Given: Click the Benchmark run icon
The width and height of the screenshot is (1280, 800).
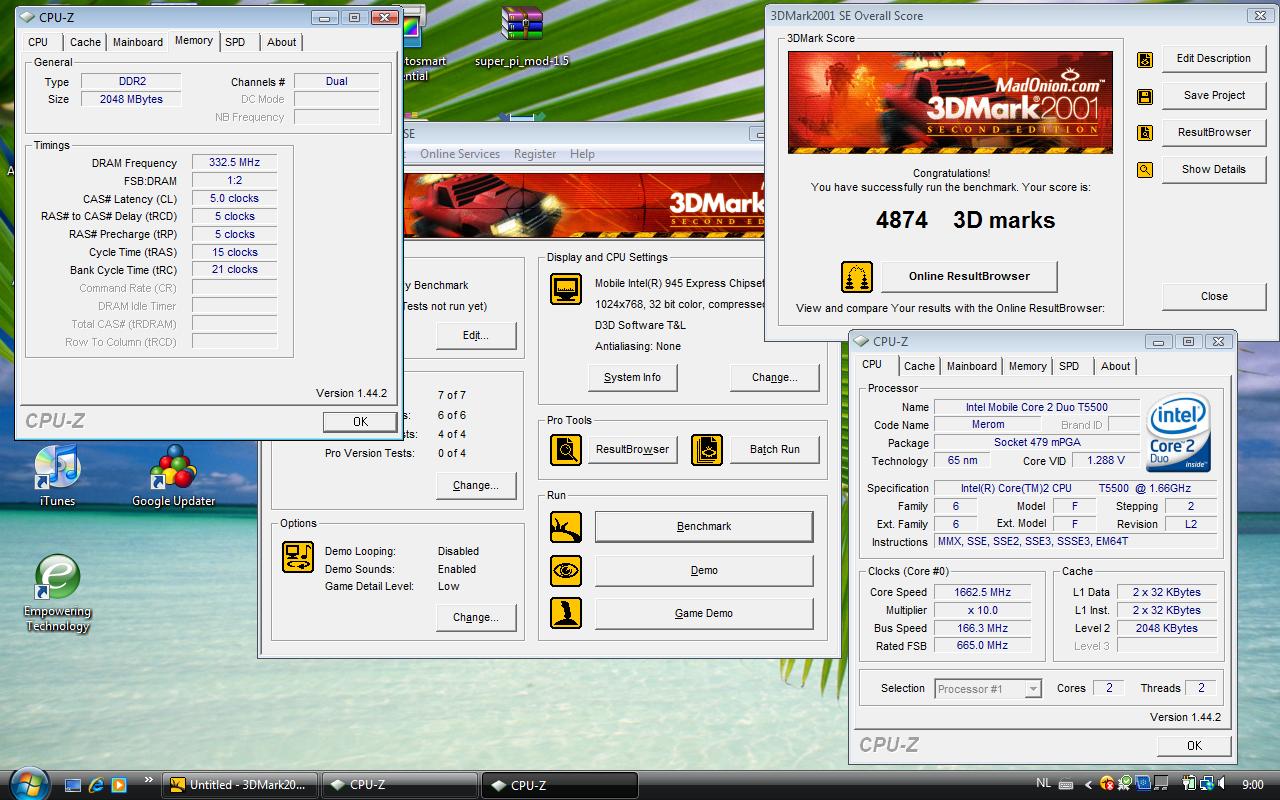Looking at the screenshot, I should [566, 527].
